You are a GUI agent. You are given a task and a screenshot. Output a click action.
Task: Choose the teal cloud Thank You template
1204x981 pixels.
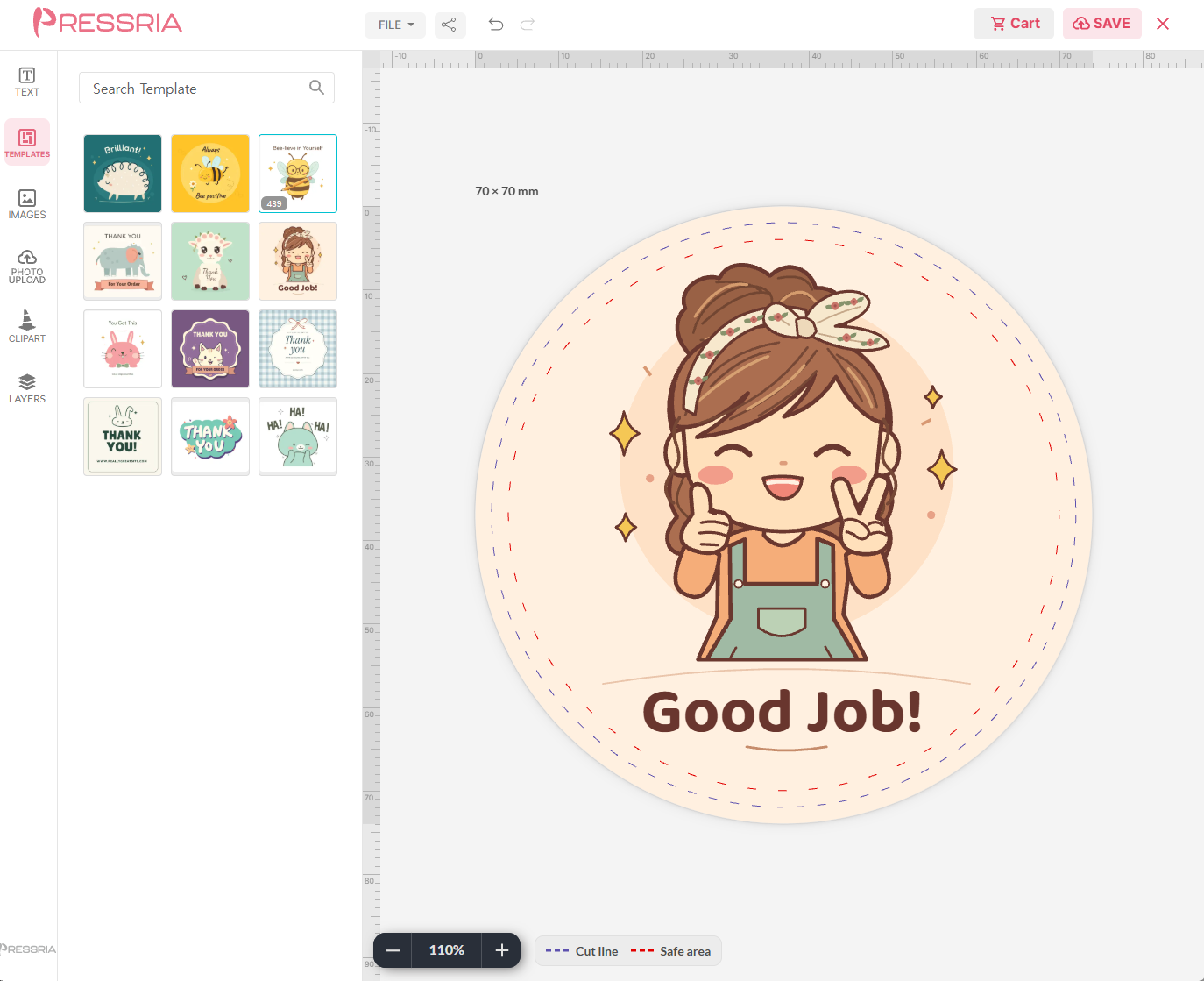[x=210, y=437]
